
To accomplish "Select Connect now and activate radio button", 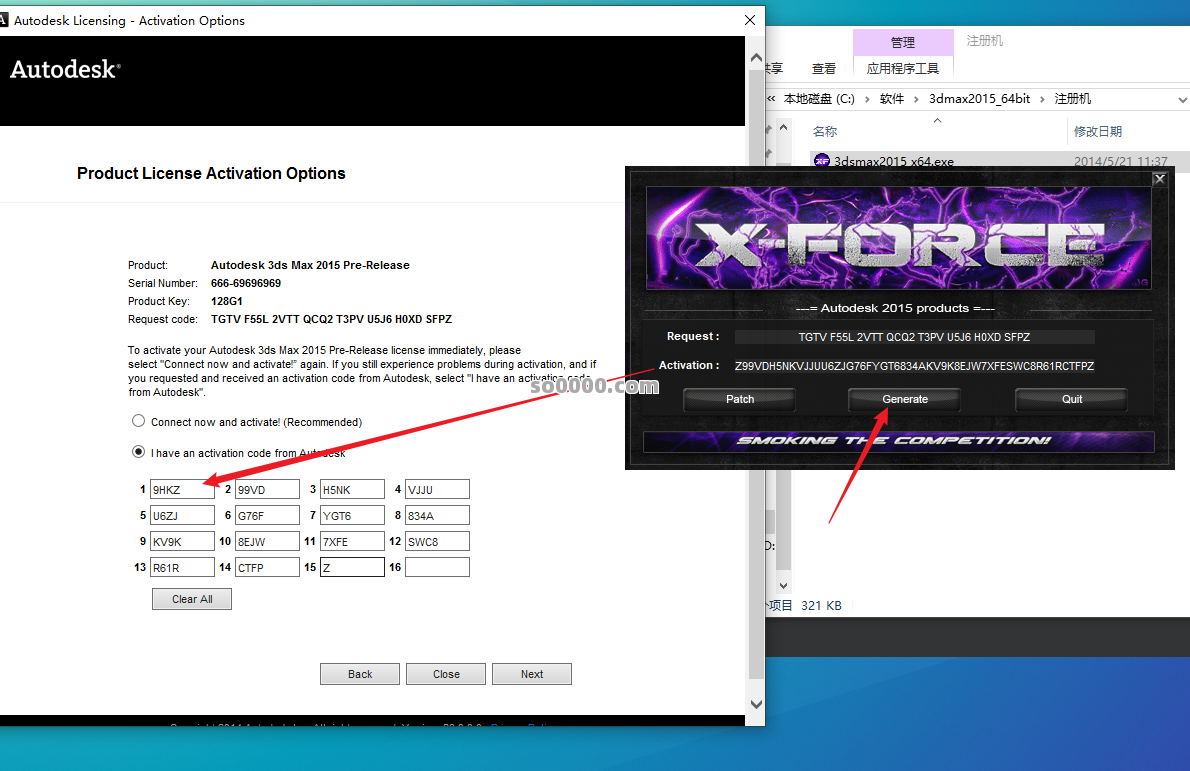I will pyautogui.click(x=139, y=421).
